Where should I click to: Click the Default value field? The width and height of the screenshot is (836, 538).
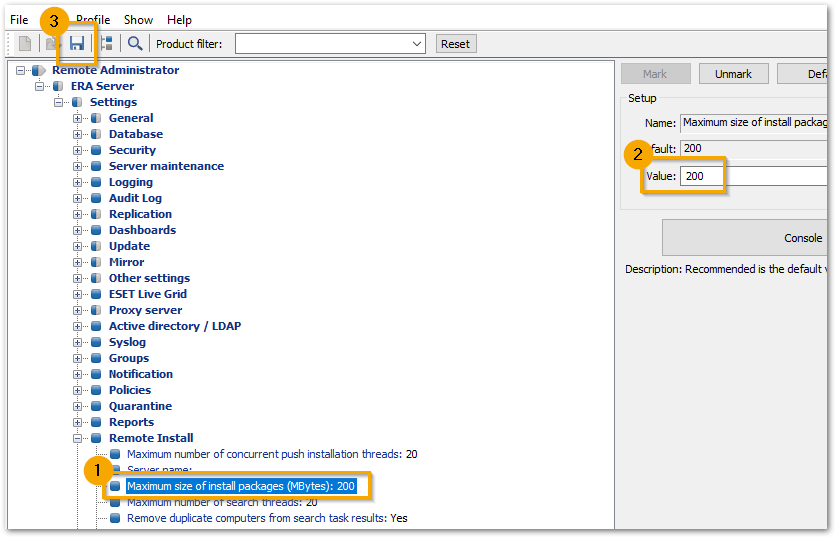pos(754,148)
